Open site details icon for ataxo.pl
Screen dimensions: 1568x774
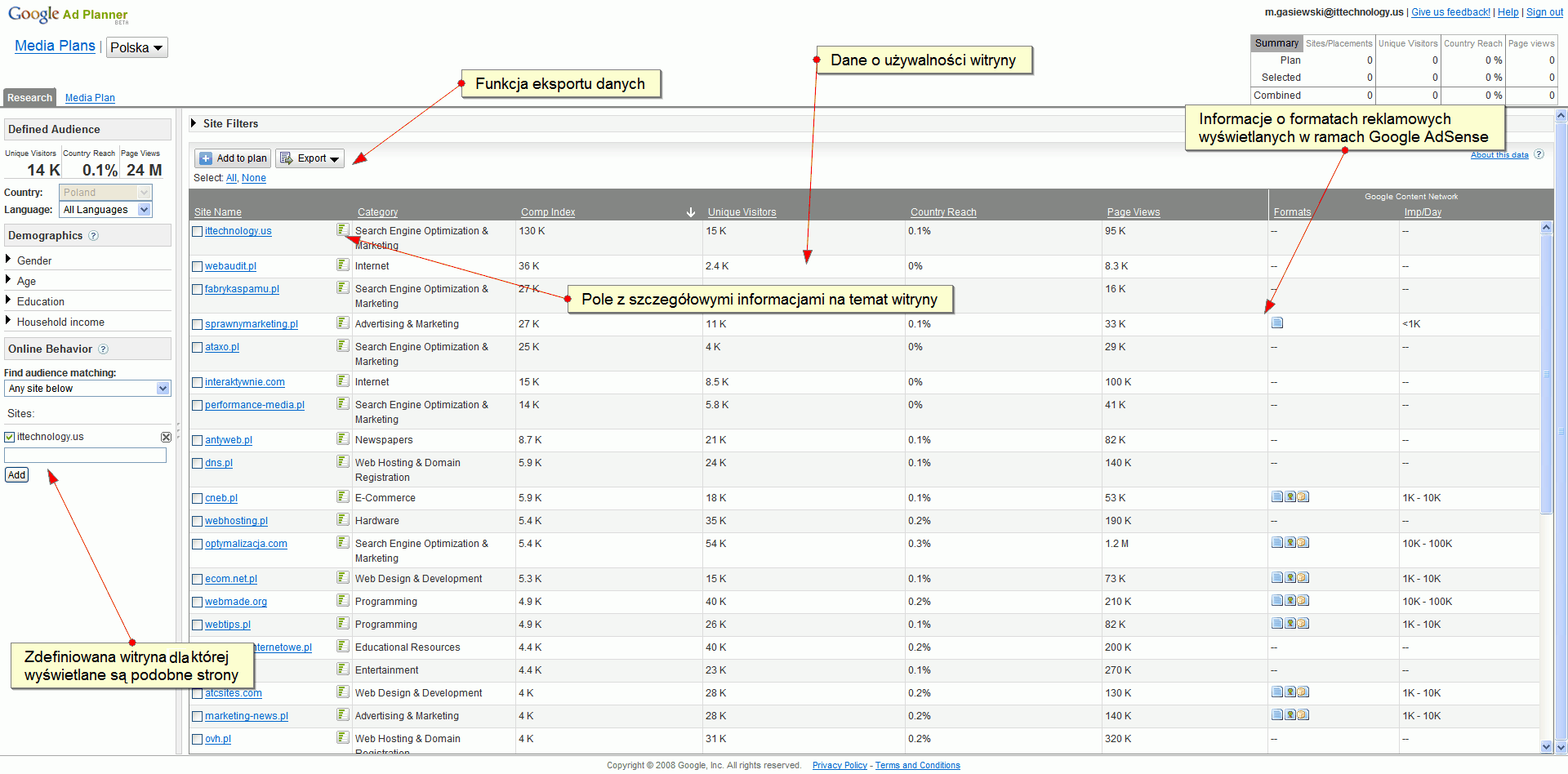coord(343,345)
